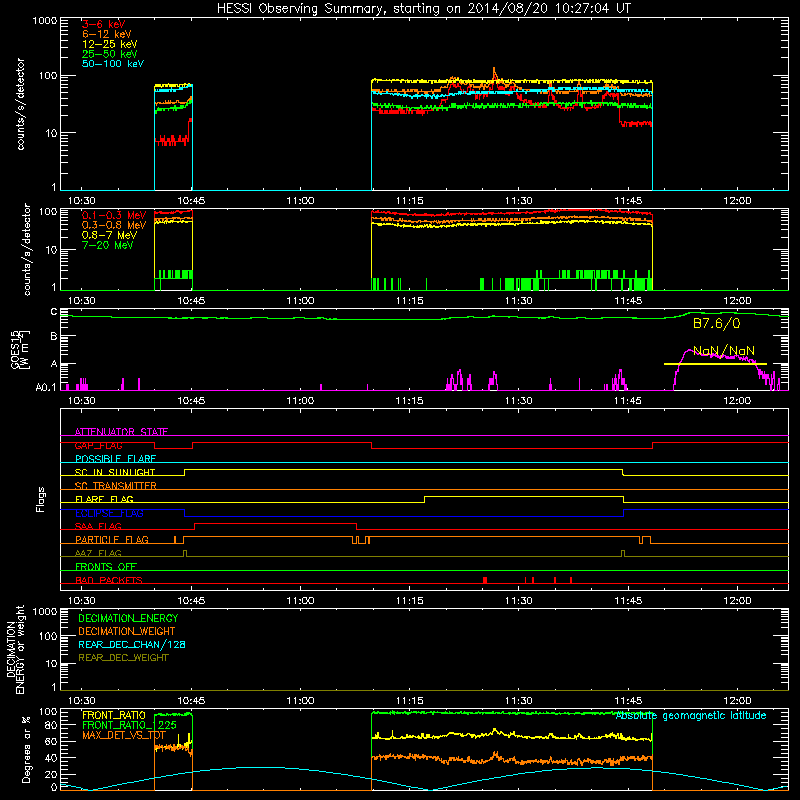Select the POSSIBLE_FLARE flag label

(x=115, y=459)
